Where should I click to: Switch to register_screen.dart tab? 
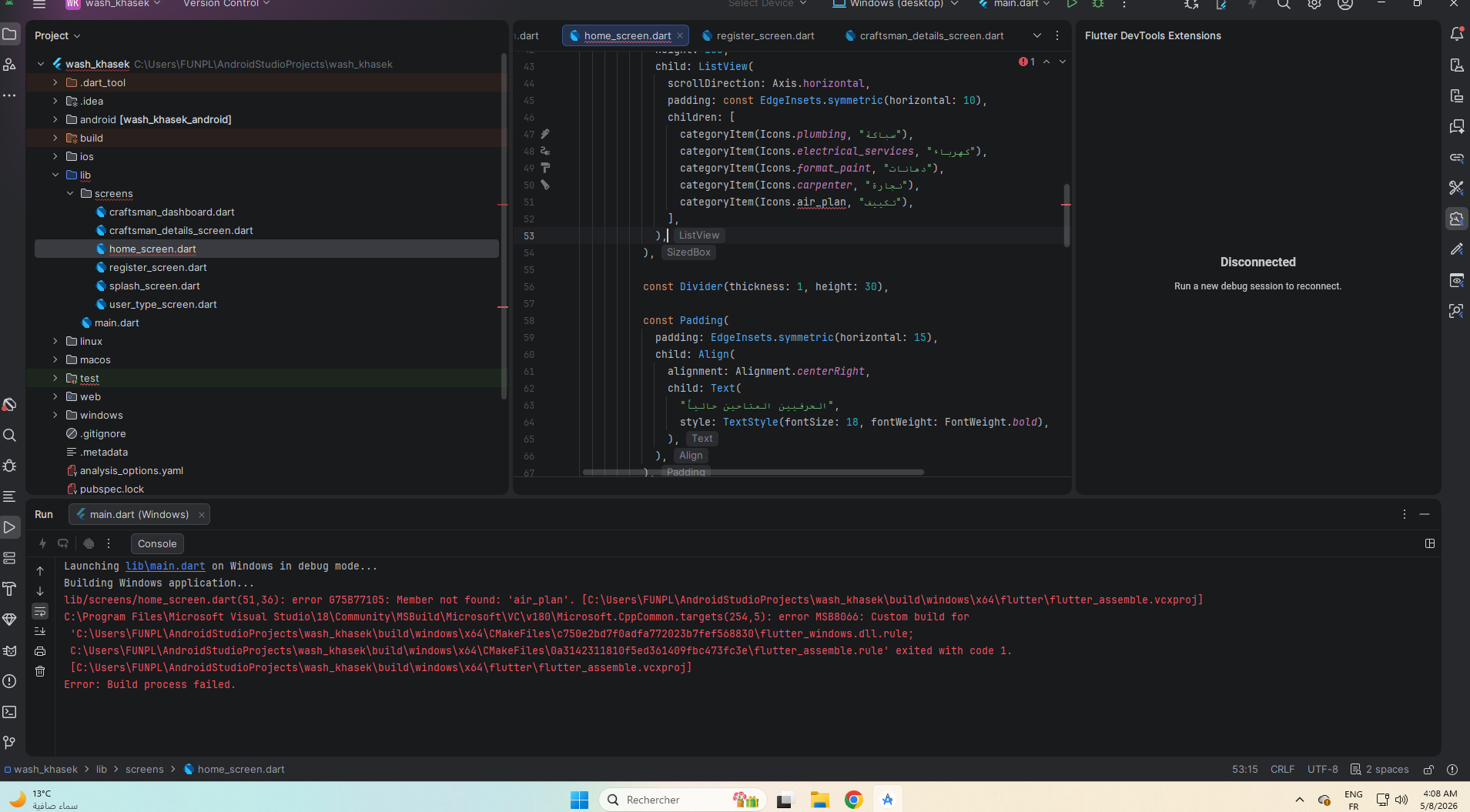(x=758, y=35)
